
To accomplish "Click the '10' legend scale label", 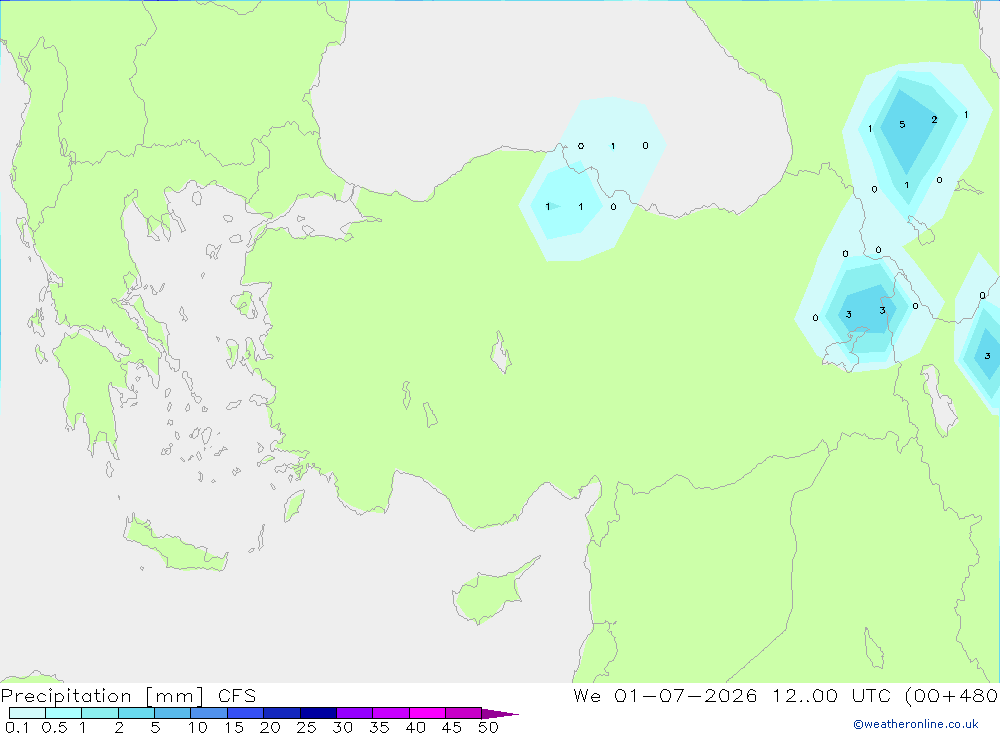I will point(198,727).
